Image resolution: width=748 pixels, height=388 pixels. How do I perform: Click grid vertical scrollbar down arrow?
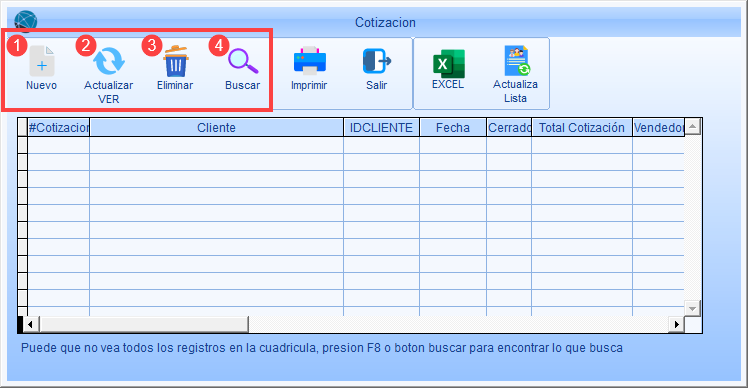click(693, 308)
